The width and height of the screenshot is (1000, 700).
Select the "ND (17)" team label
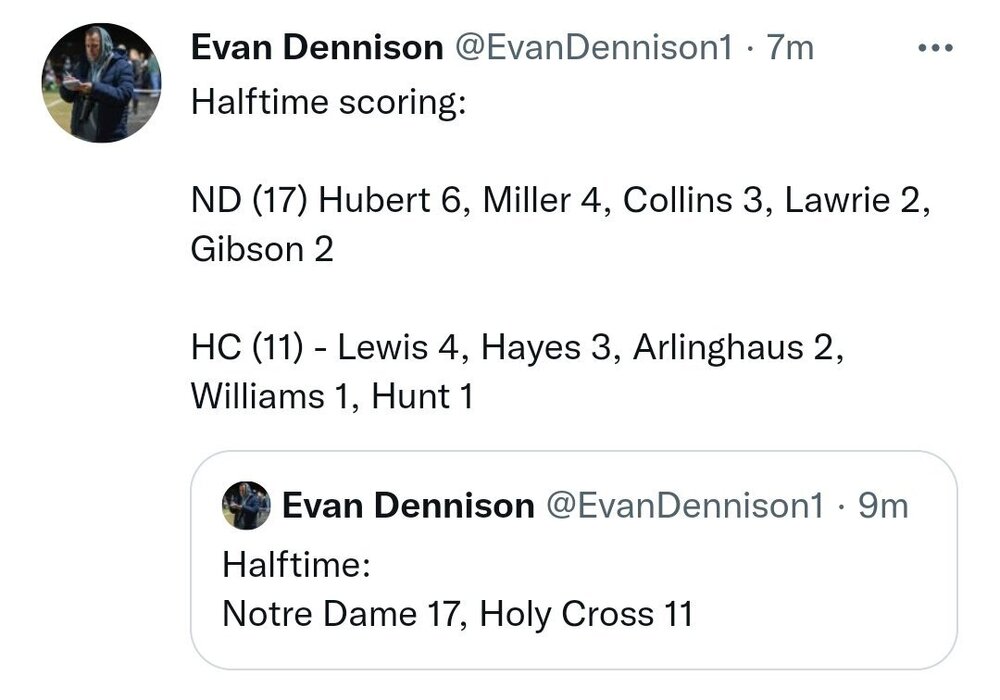249,200
